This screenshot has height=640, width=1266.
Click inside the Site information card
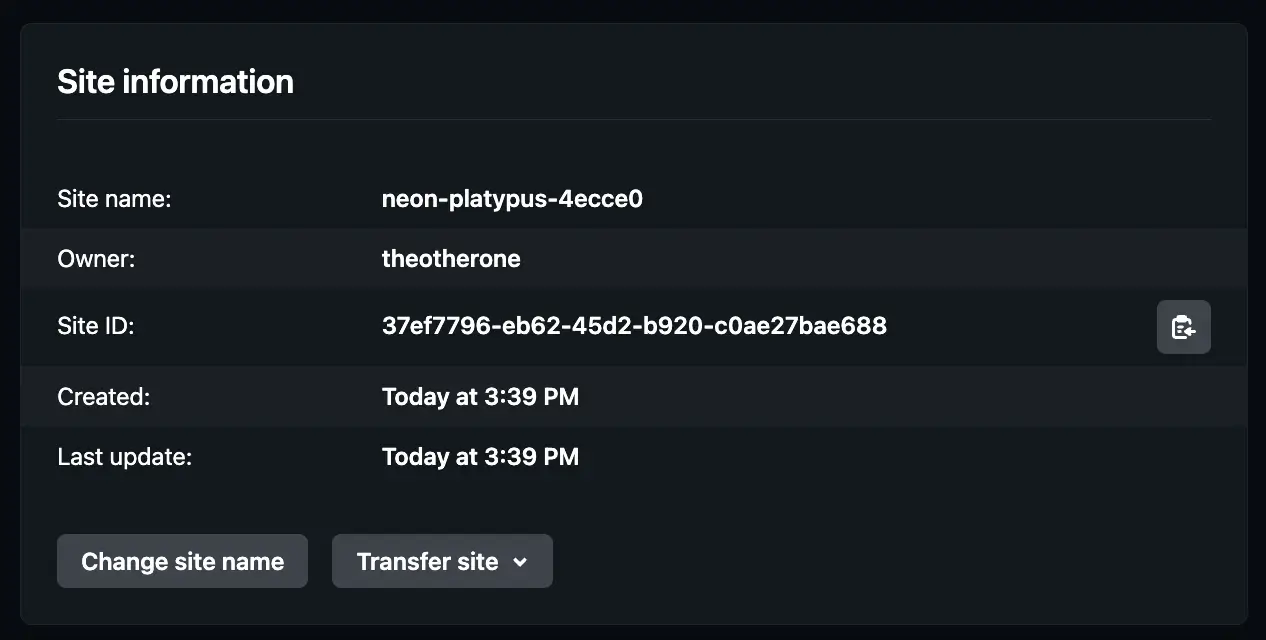(x=634, y=500)
